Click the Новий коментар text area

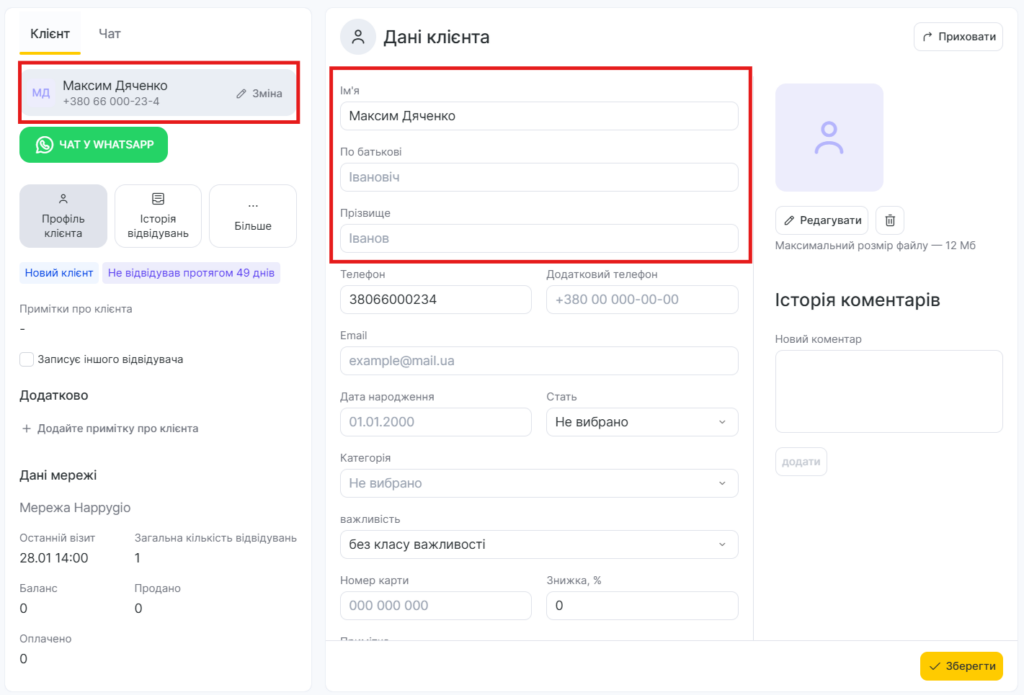coord(888,391)
